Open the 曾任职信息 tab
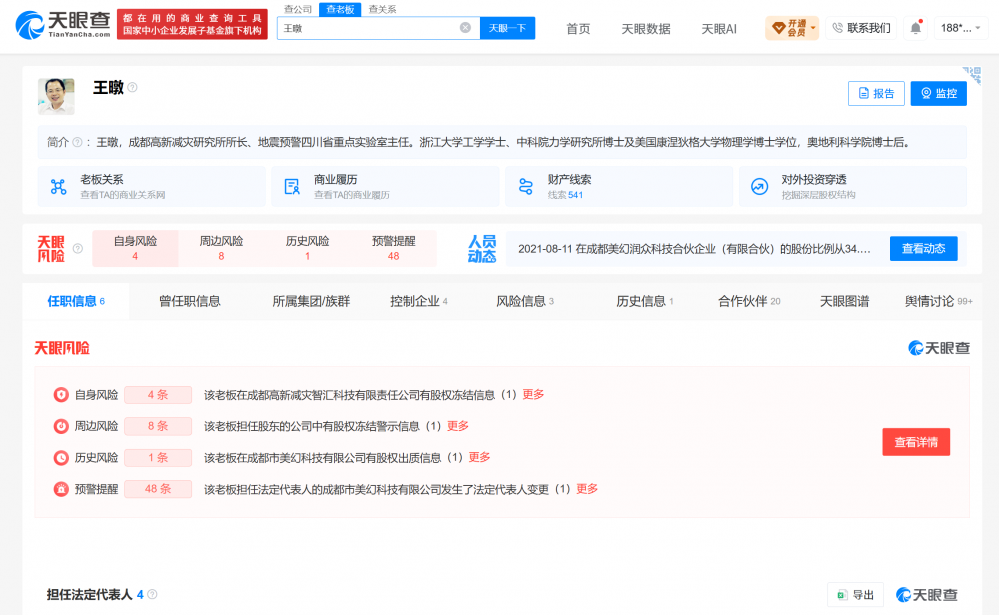 click(190, 301)
